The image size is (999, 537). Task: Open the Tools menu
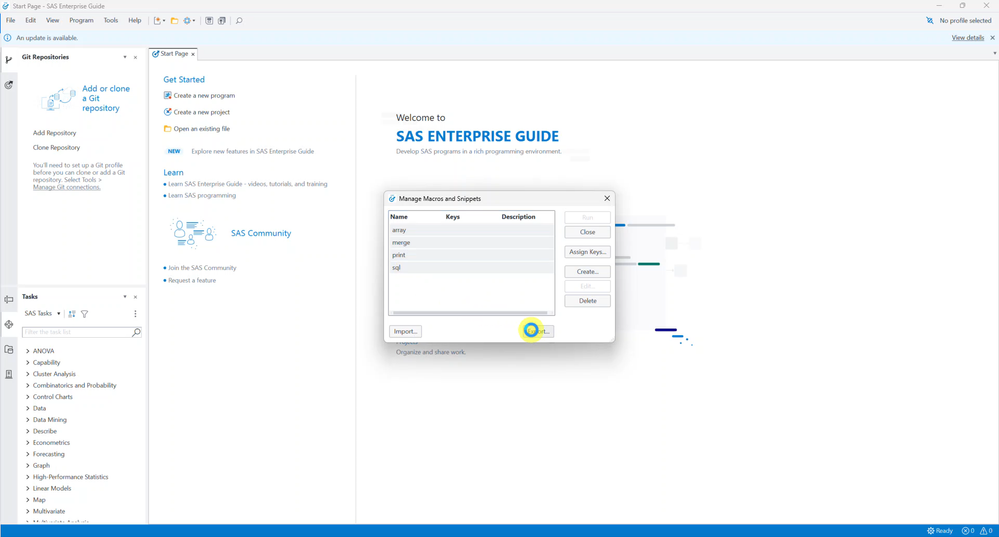pyautogui.click(x=111, y=20)
